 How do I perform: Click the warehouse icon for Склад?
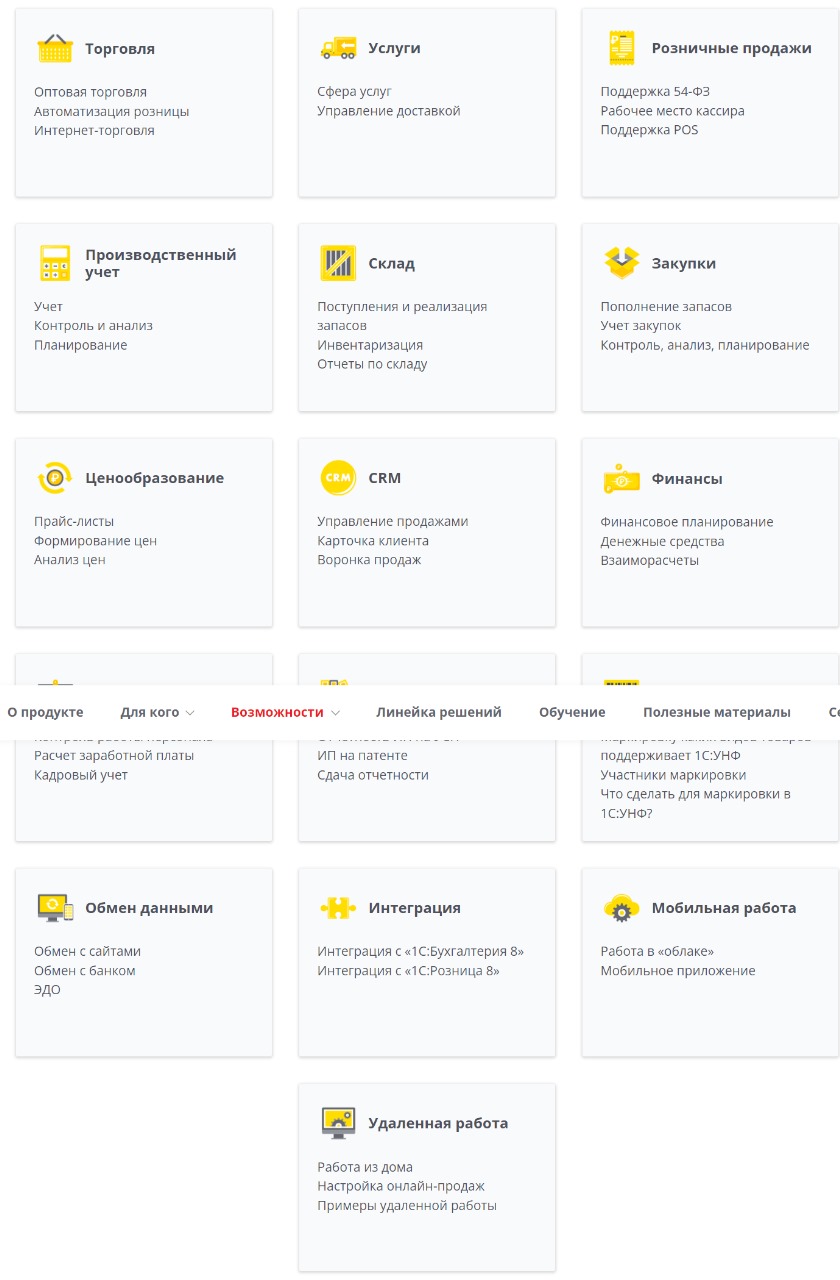pos(338,263)
